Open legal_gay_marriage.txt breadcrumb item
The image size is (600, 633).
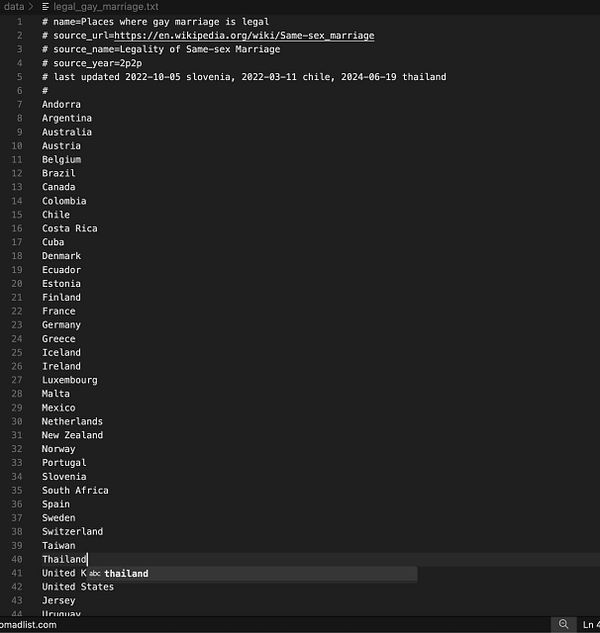106,7
